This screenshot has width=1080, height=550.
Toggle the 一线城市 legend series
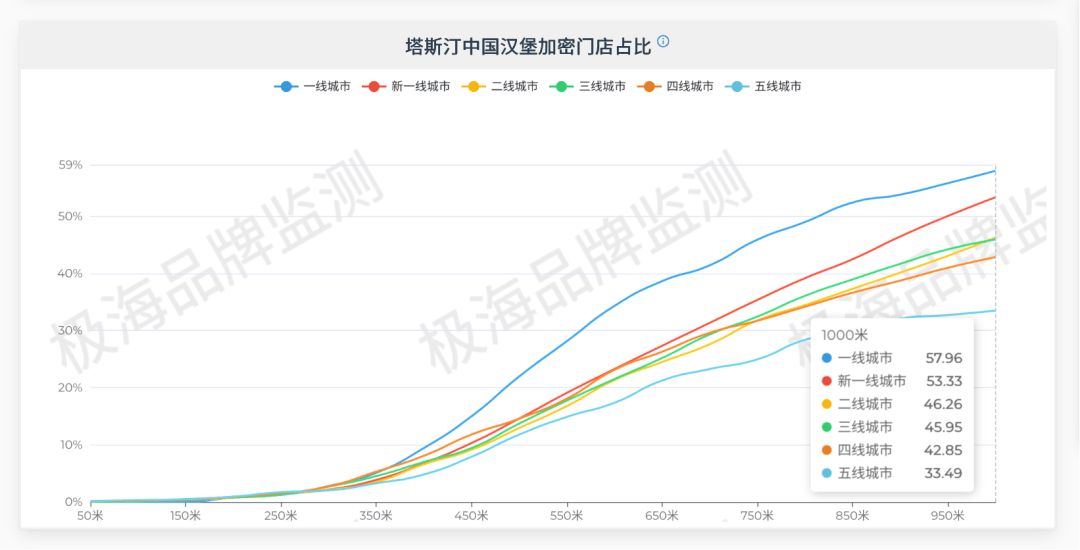(312, 87)
